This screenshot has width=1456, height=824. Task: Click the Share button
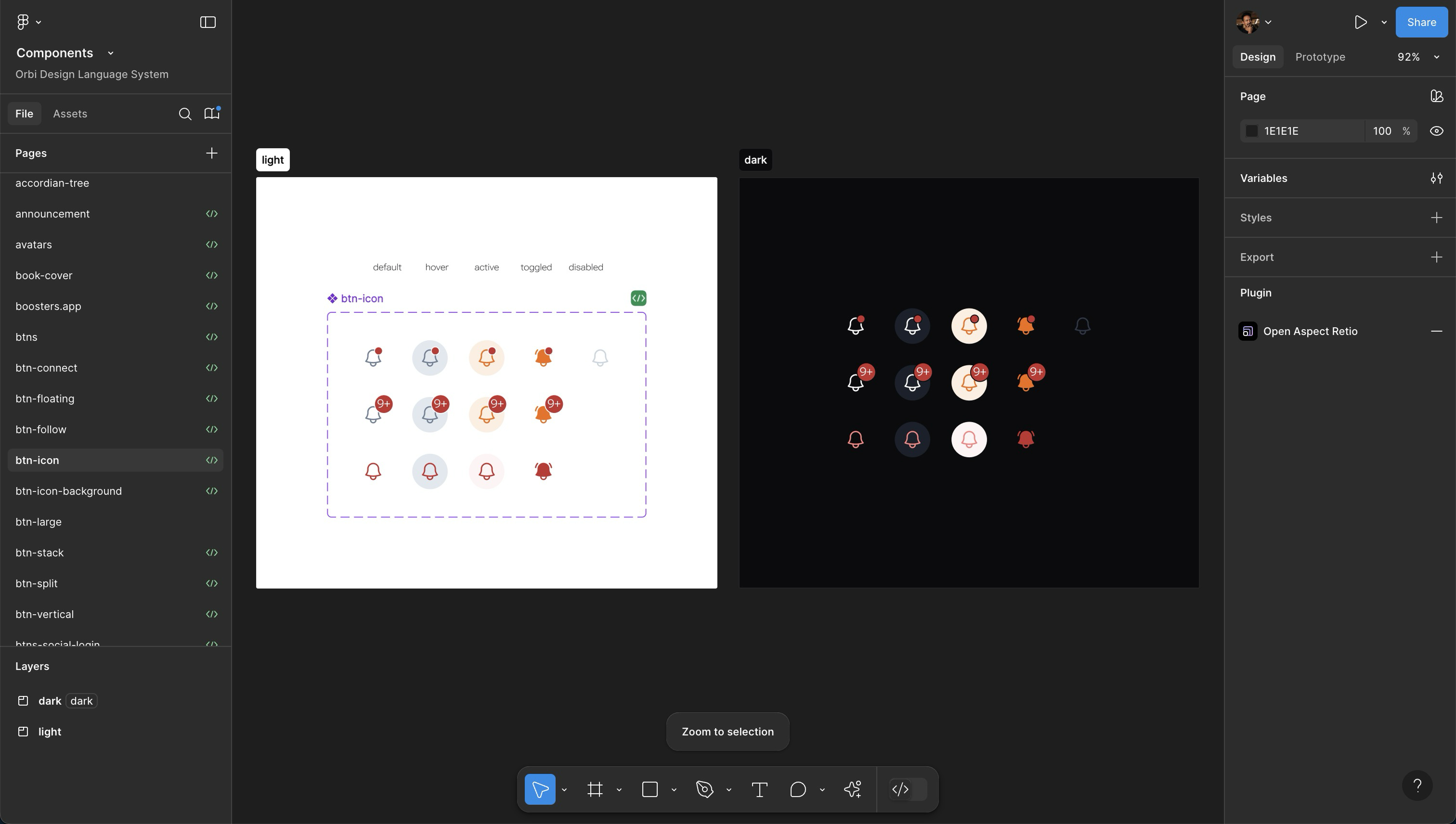coord(1421,22)
